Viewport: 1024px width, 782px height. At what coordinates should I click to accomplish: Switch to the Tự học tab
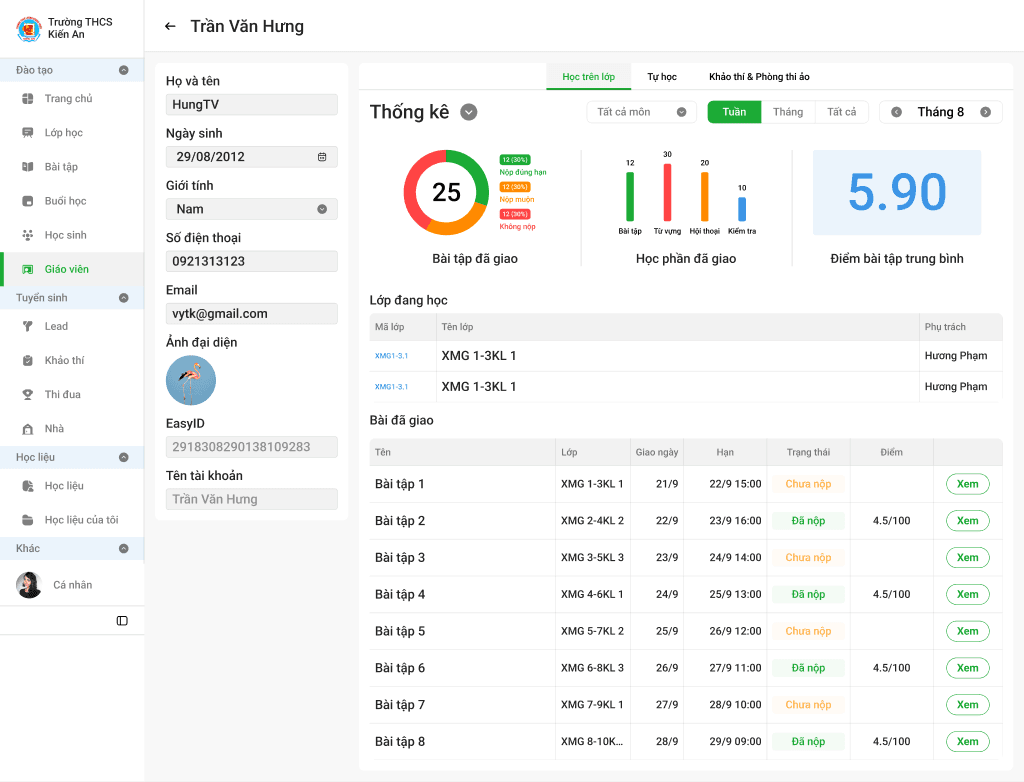(x=662, y=76)
